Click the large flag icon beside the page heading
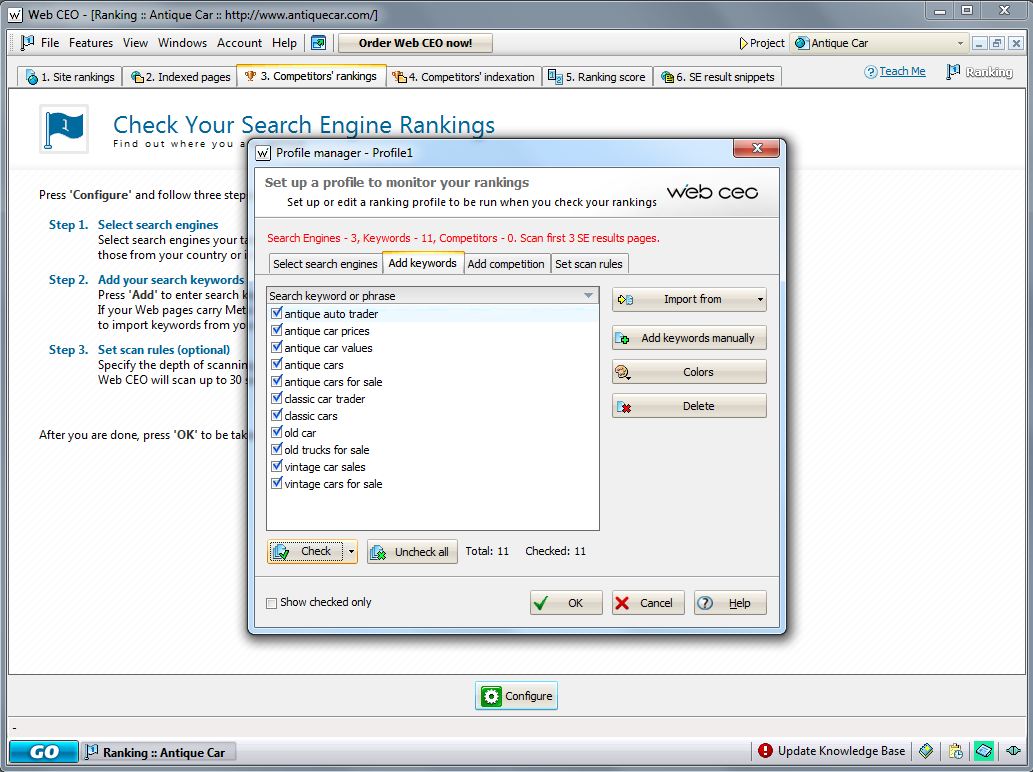The height and width of the screenshot is (772, 1033). pos(64,128)
